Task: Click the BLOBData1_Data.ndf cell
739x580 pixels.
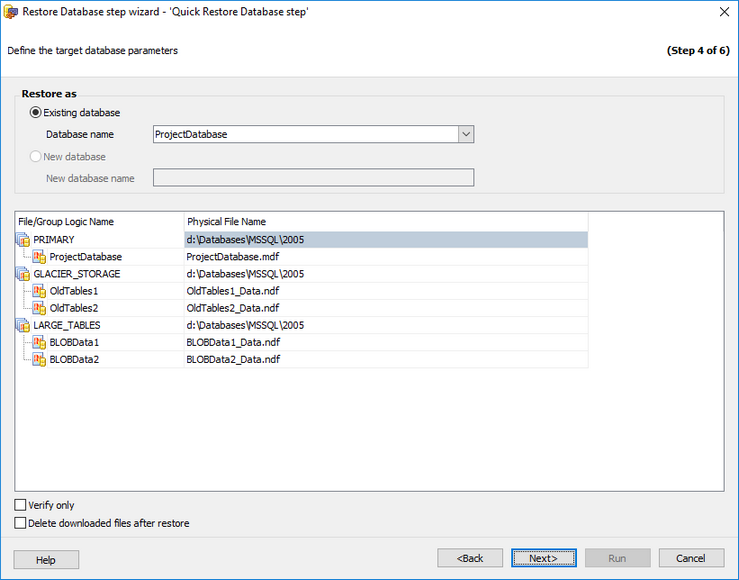Action: click(x=386, y=343)
